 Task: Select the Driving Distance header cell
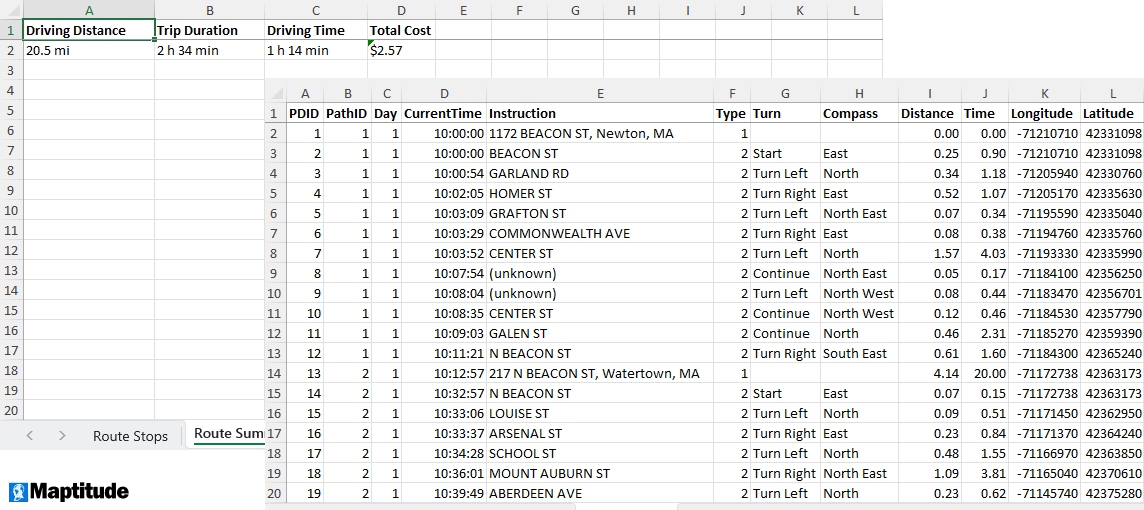coord(89,30)
